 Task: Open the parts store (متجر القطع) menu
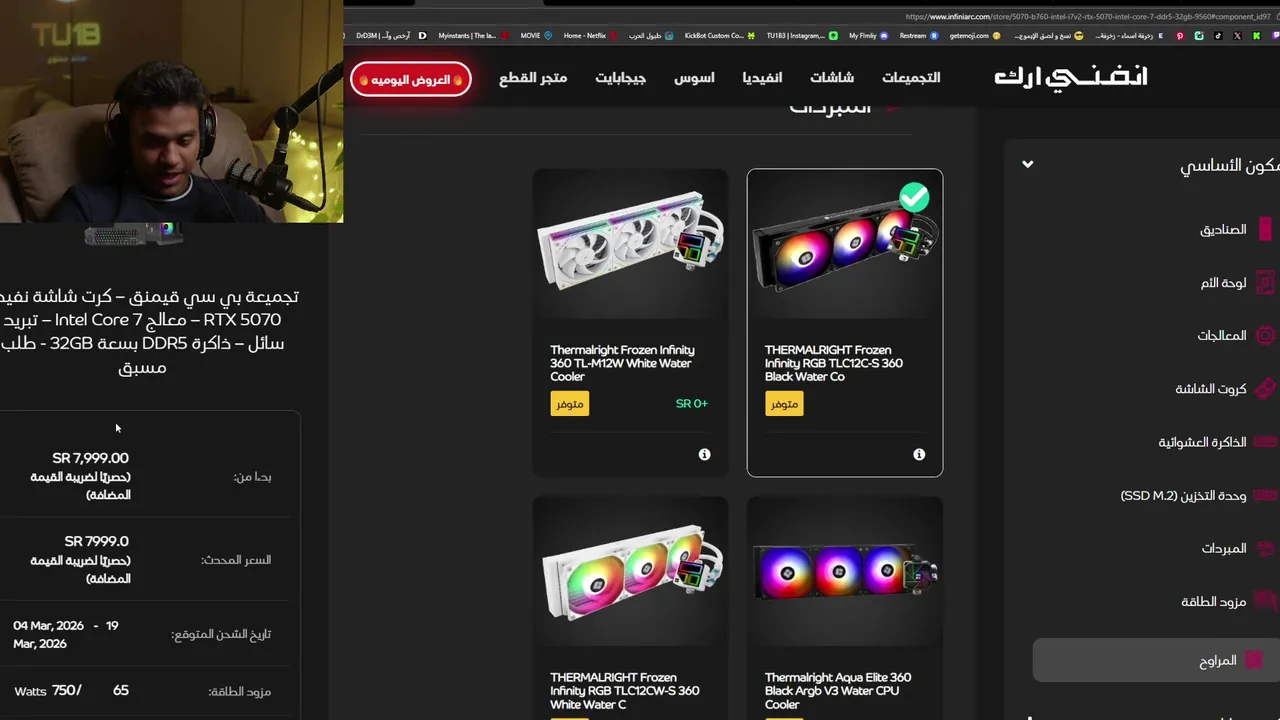coord(533,77)
